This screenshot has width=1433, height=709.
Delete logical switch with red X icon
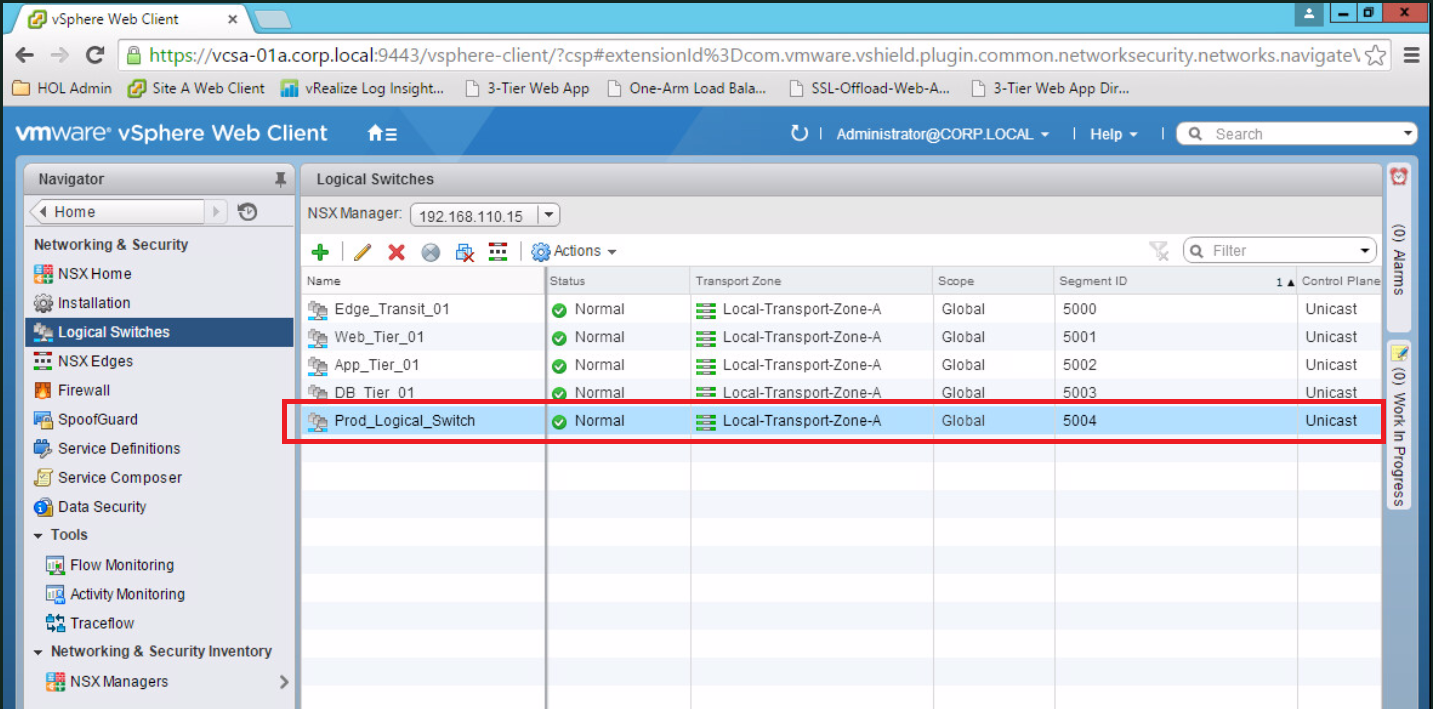[396, 252]
